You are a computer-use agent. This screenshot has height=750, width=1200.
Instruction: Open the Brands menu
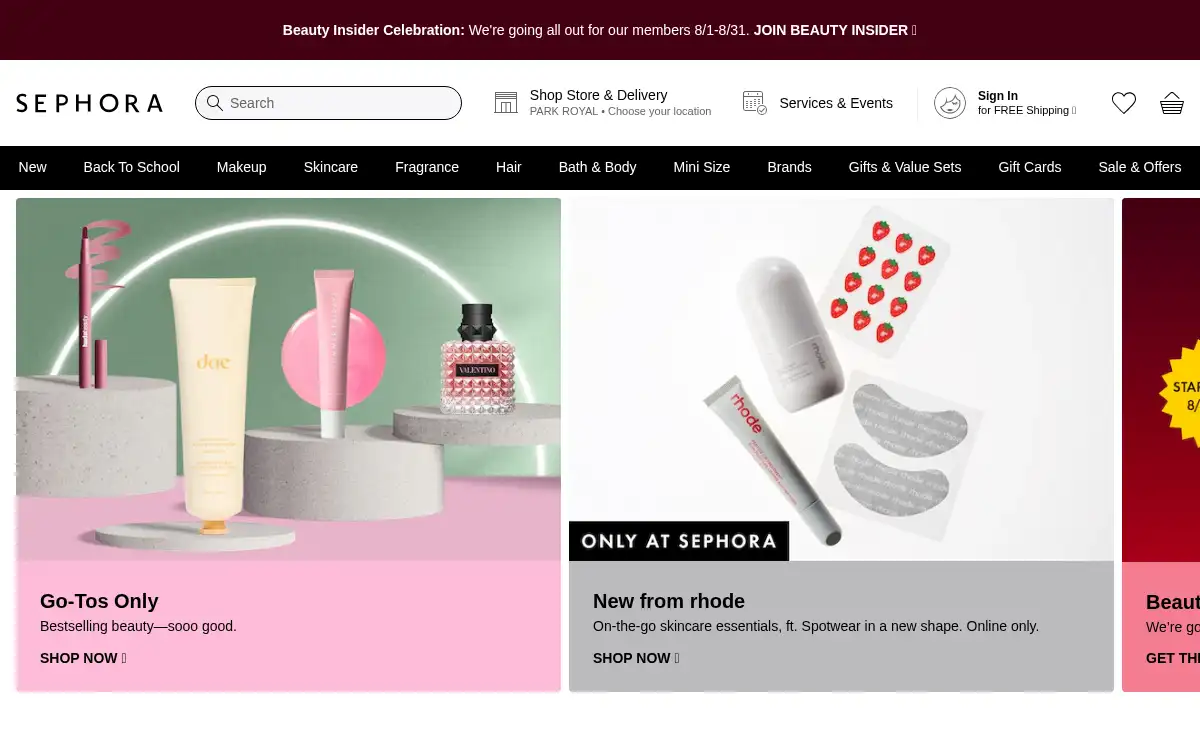click(789, 167)
